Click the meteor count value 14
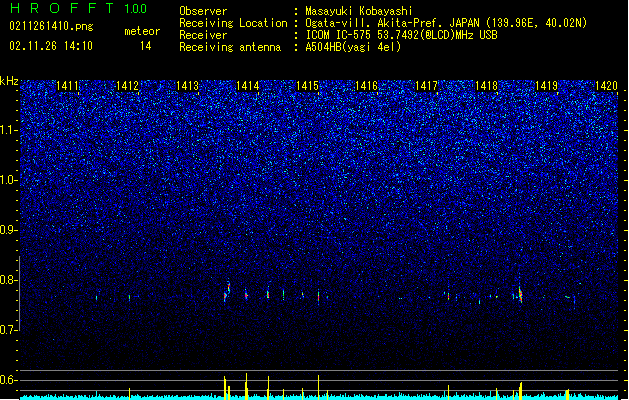Image resolution: width=629 pixels, height=400 pixels. click(146, 46)
